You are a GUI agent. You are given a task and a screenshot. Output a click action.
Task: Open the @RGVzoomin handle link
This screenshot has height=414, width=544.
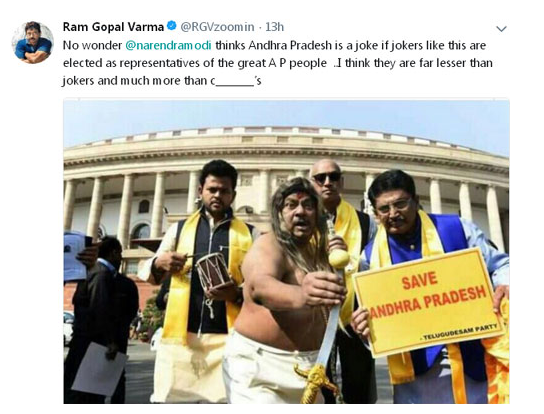click(217, 27)
